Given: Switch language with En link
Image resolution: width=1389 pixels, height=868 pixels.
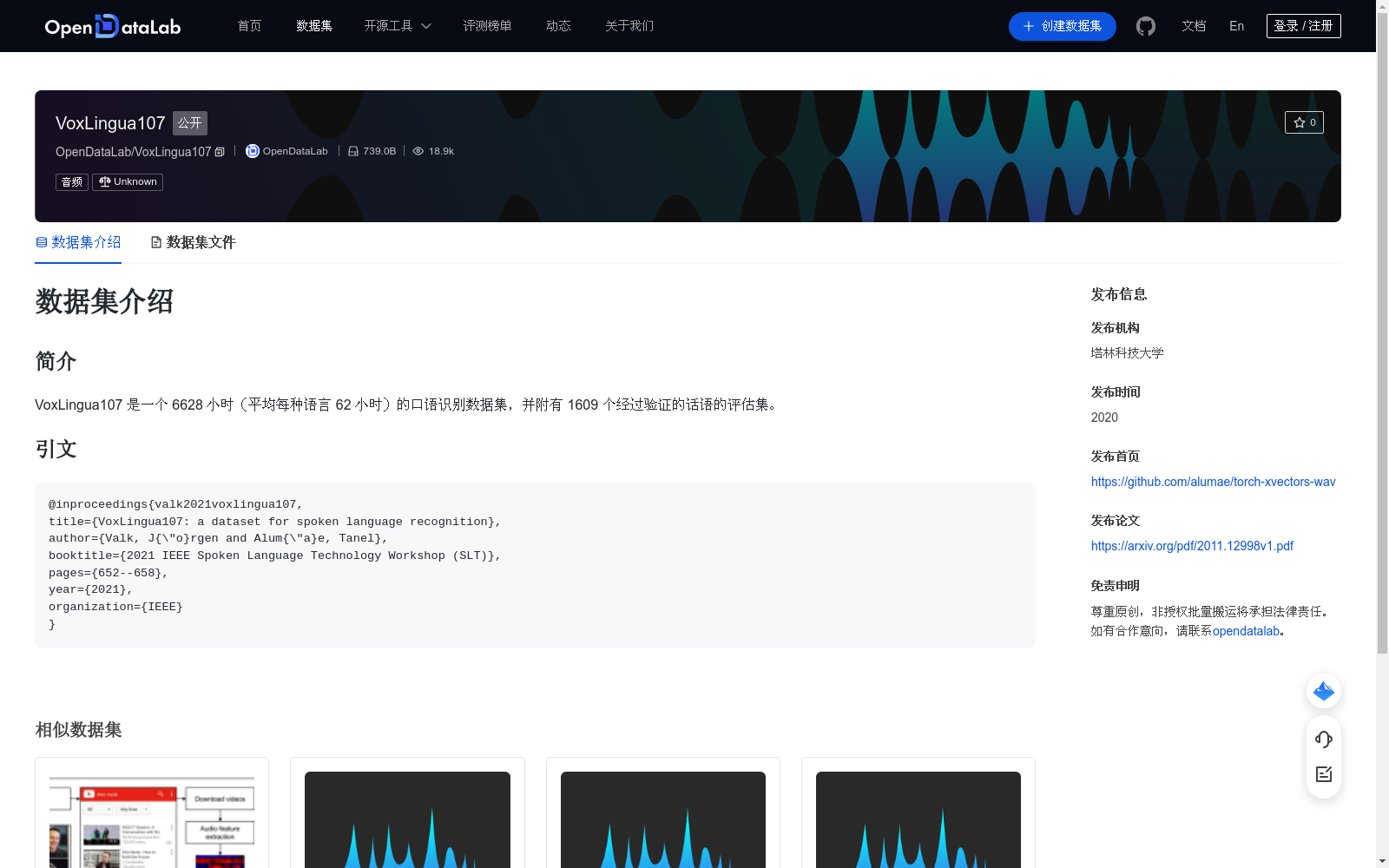Looking at the screenshot, I should pyautogui.click(x=1236, y=26).
